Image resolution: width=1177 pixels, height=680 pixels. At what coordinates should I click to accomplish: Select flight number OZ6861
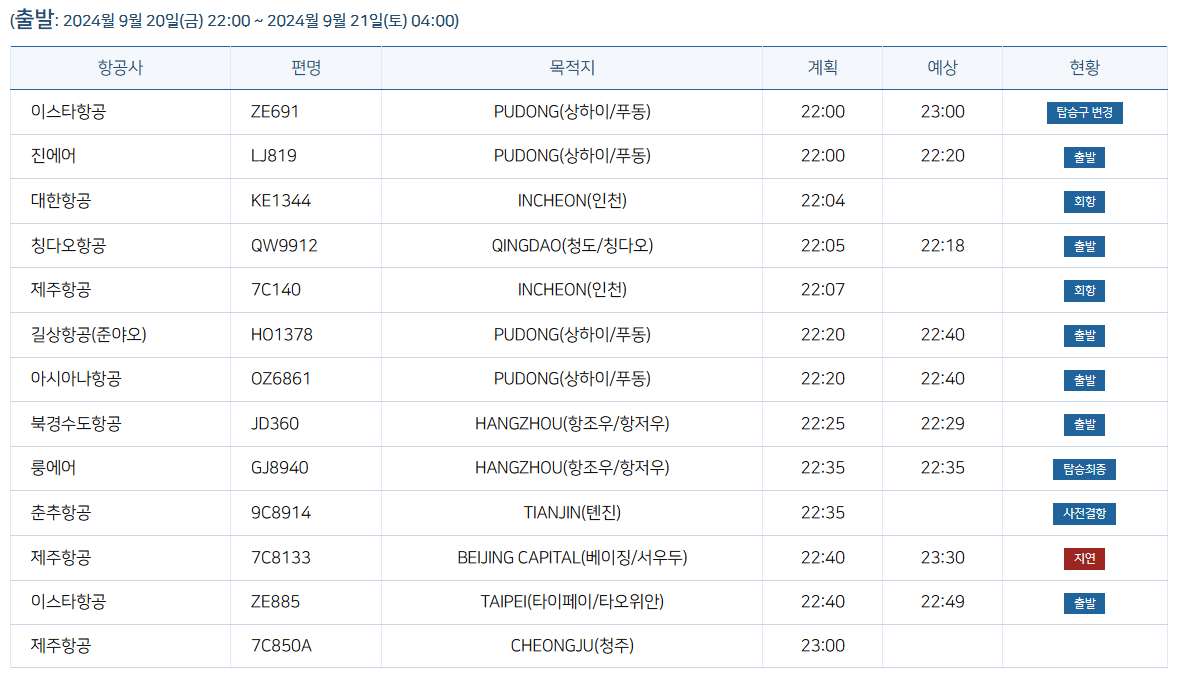[x=281, y=379]
